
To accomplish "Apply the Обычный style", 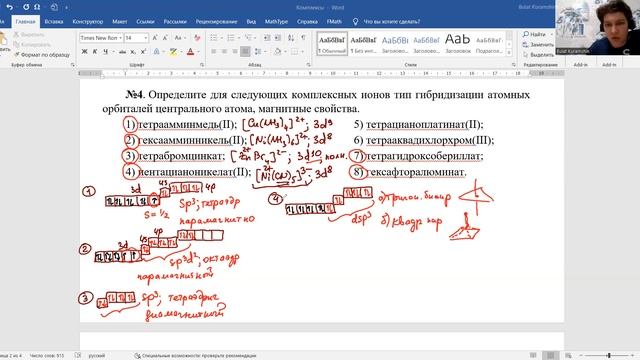I will click(332, 44).
